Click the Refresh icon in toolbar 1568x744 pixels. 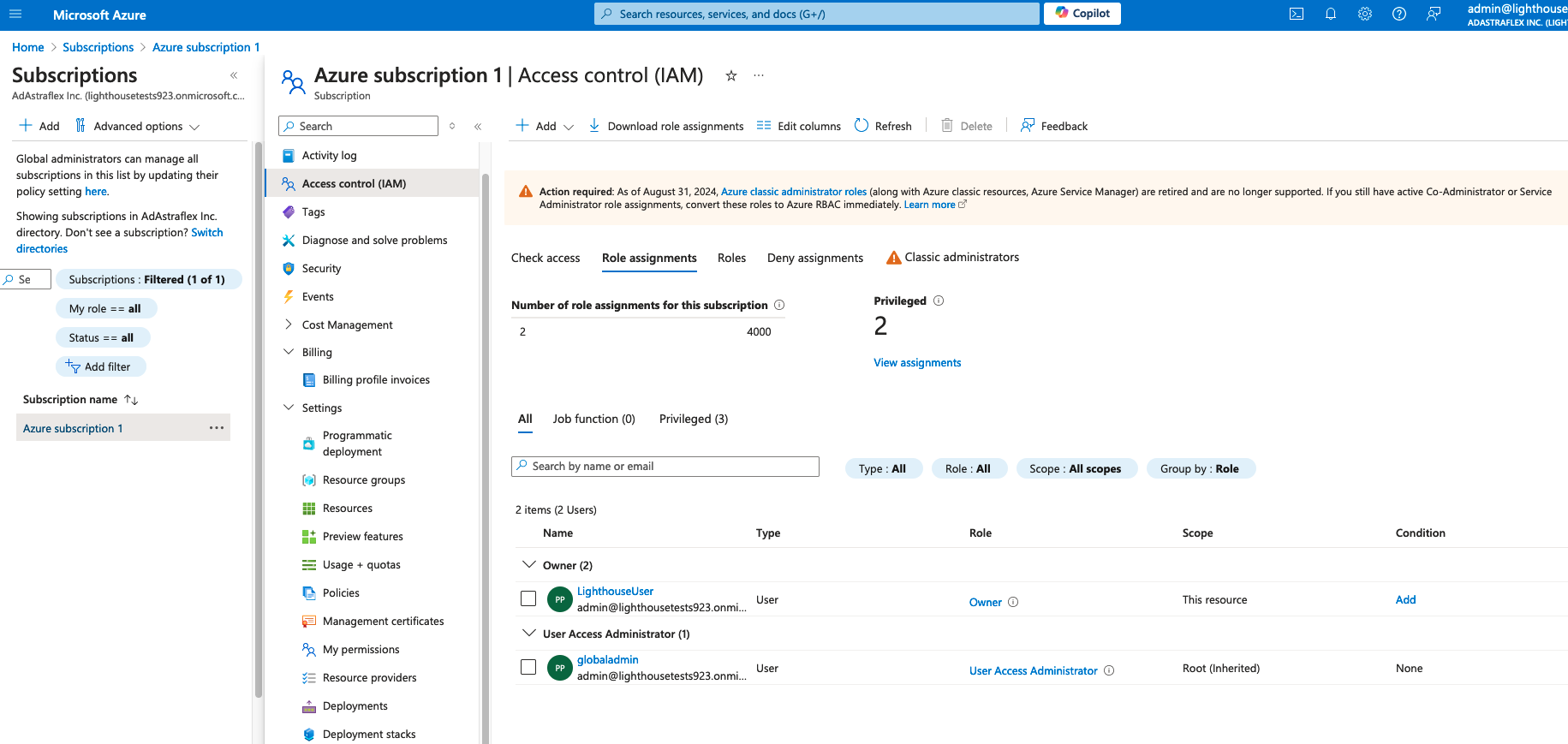(x=862, y=126)
